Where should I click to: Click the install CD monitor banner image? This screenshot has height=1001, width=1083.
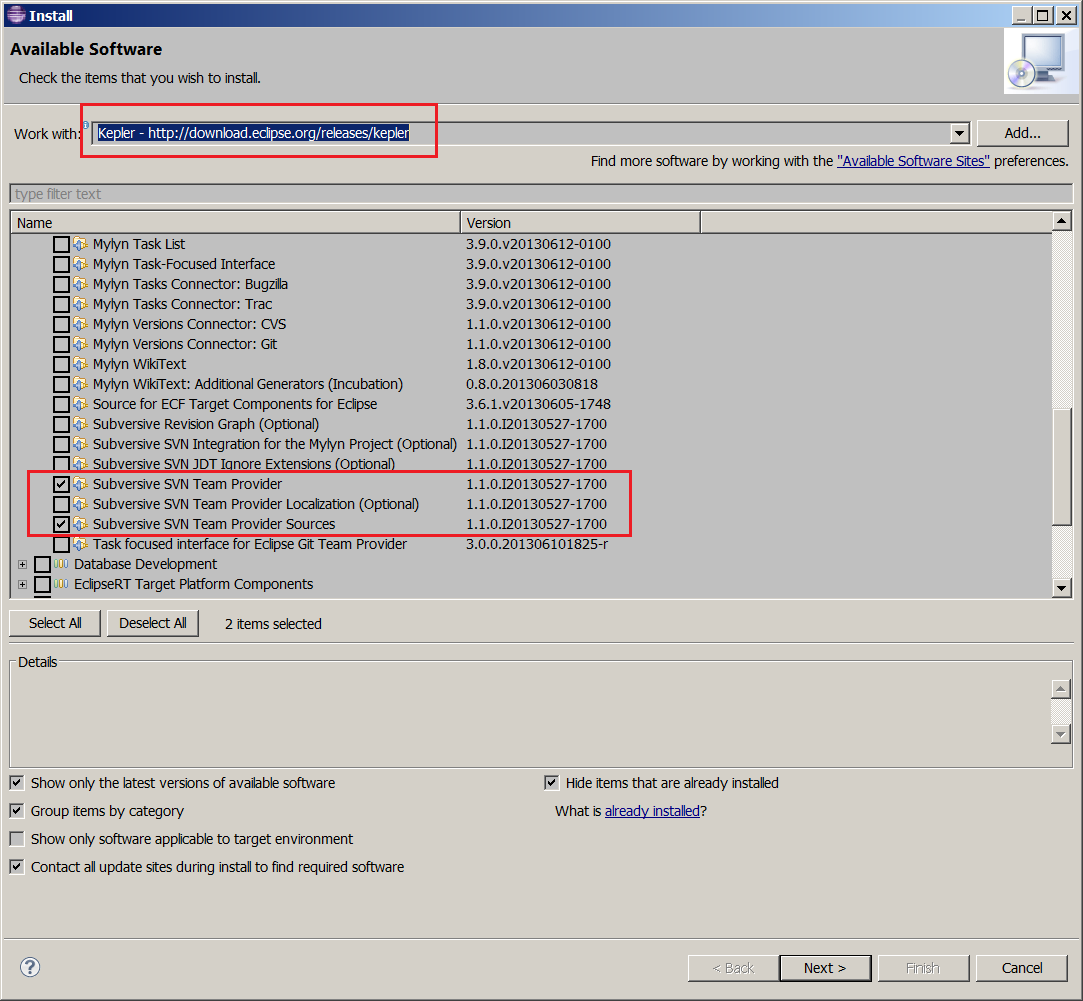[x=1040, y=62]
